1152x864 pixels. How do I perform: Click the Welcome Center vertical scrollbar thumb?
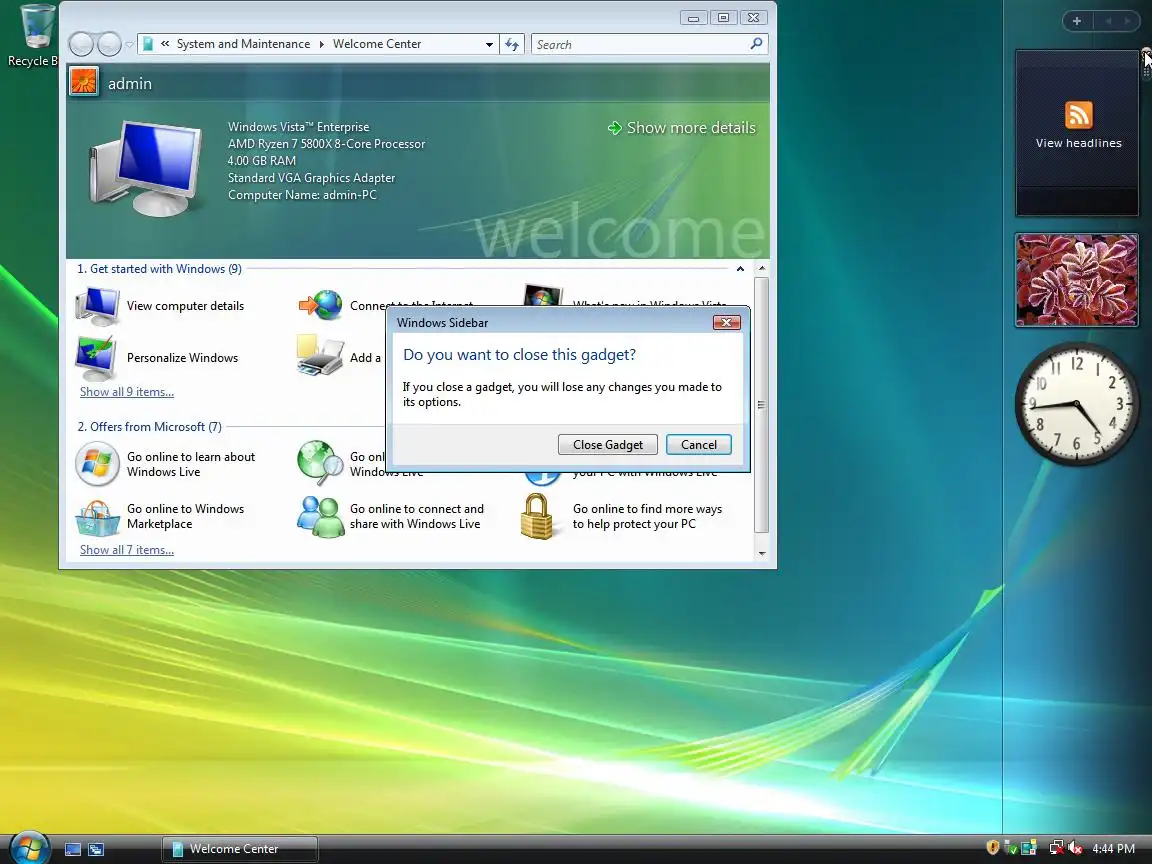tap(762, 405)
